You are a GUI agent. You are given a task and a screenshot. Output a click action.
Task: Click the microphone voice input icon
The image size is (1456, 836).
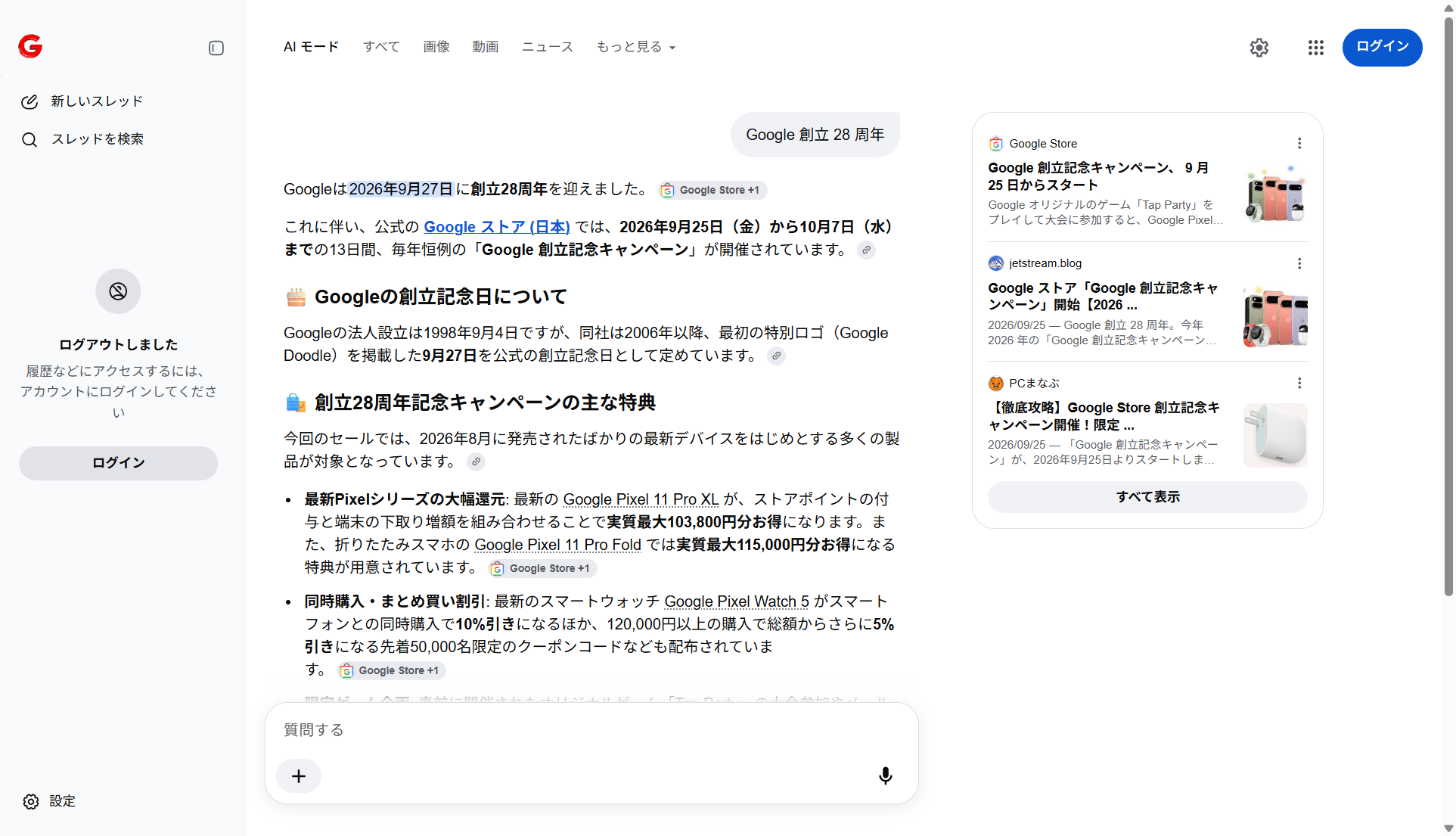[886, 776]
